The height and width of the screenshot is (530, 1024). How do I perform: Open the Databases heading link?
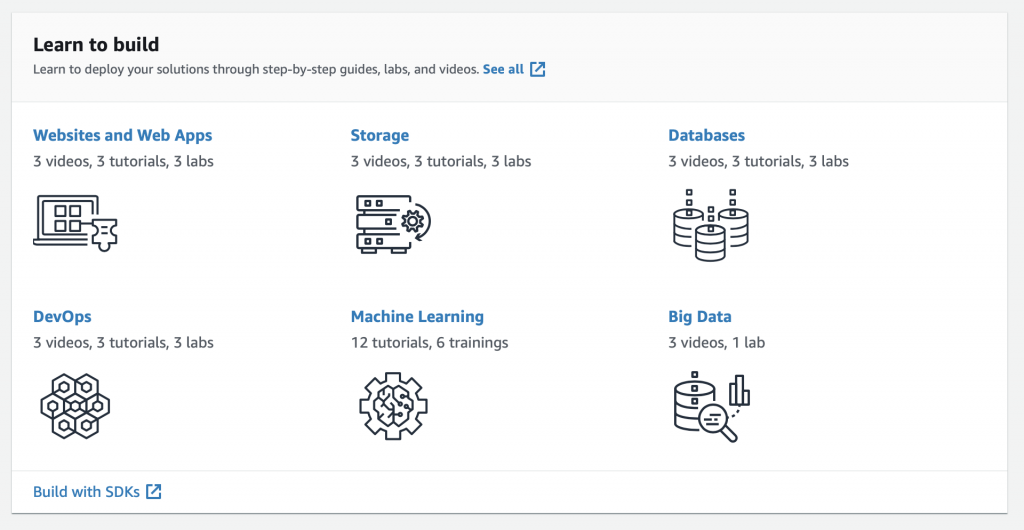coord(706,135)
